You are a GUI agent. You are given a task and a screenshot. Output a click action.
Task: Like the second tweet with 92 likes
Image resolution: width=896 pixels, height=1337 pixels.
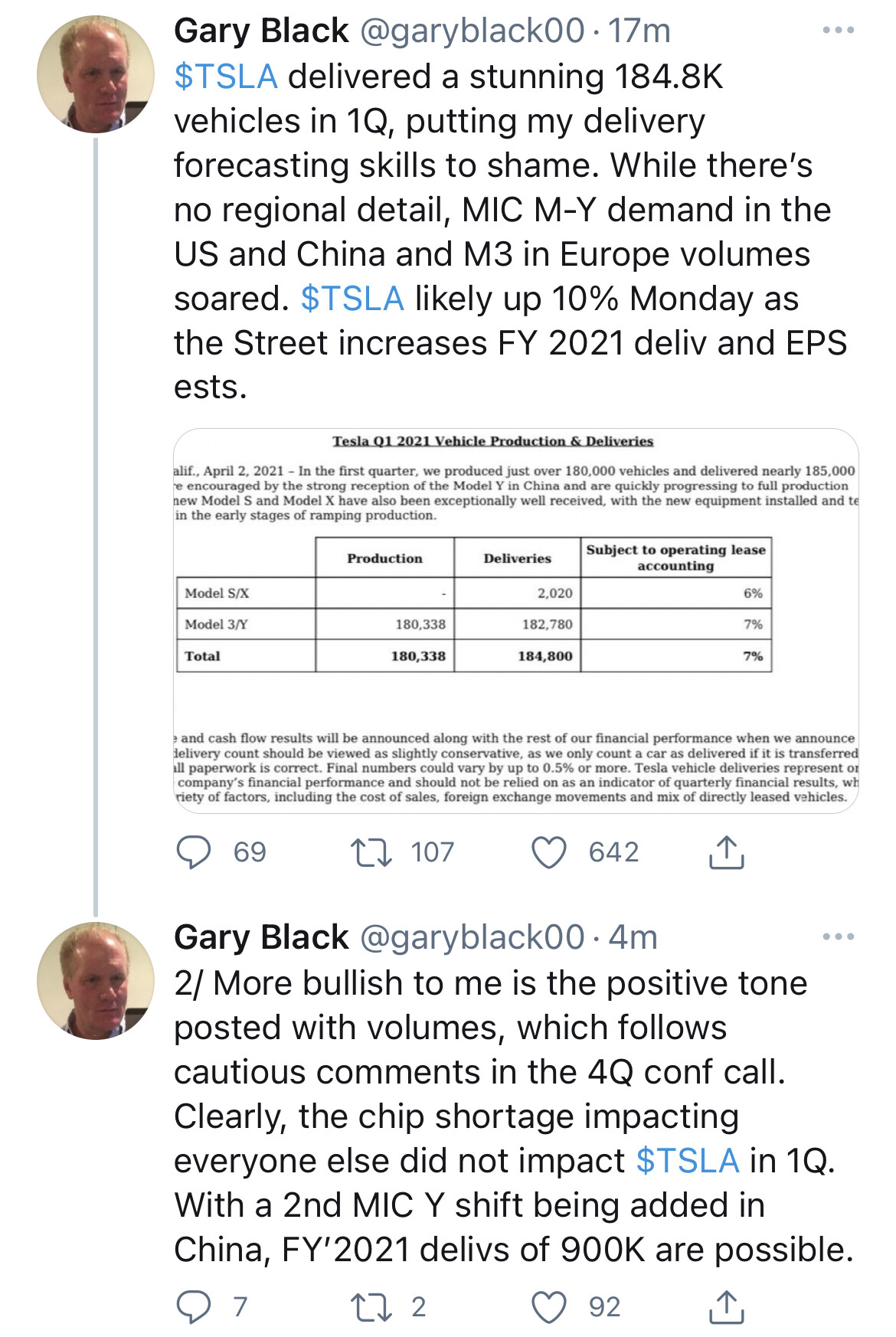(549, 1307)
